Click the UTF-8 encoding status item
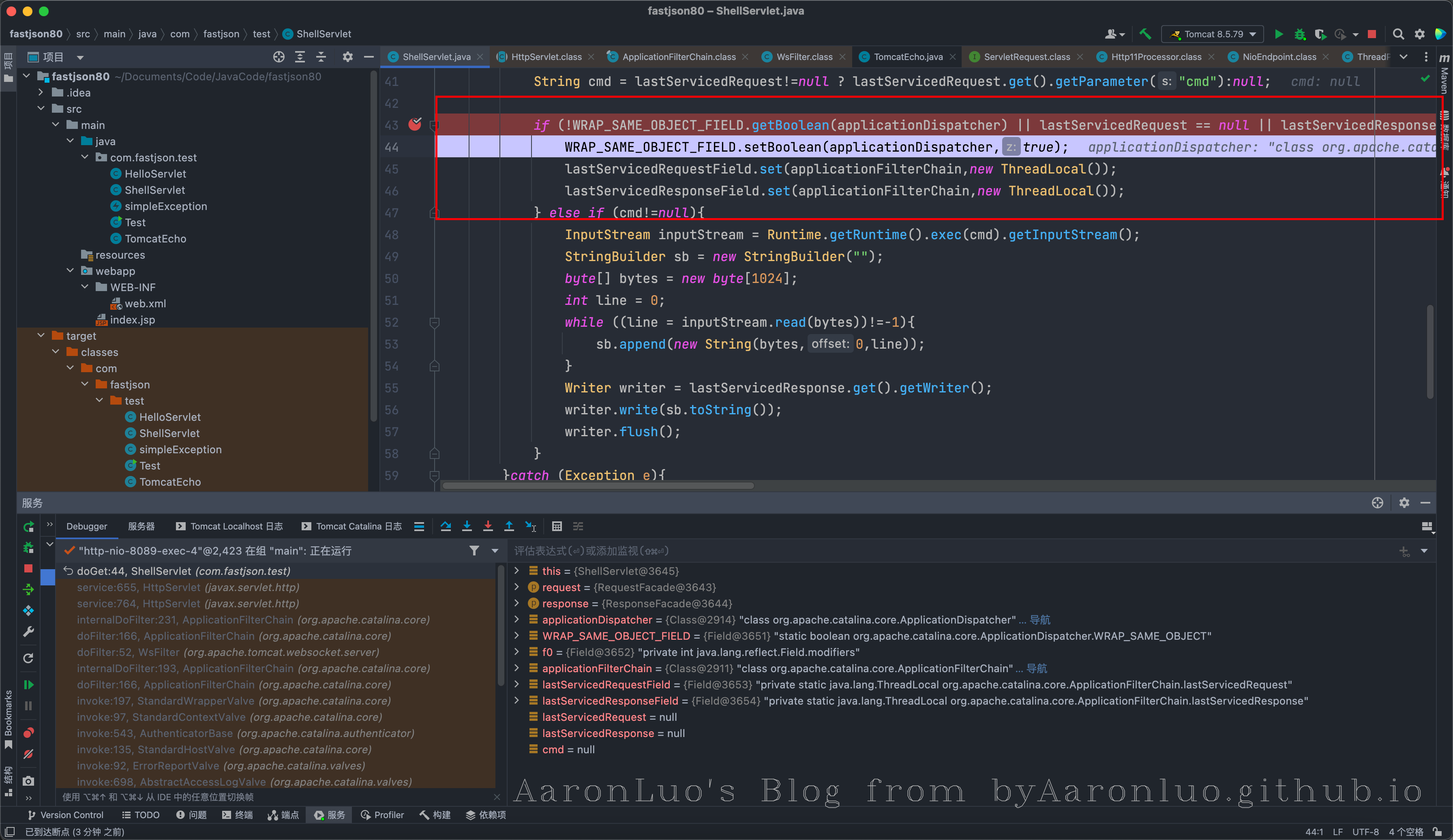1453x840 pixels. tap(1365, 832)
